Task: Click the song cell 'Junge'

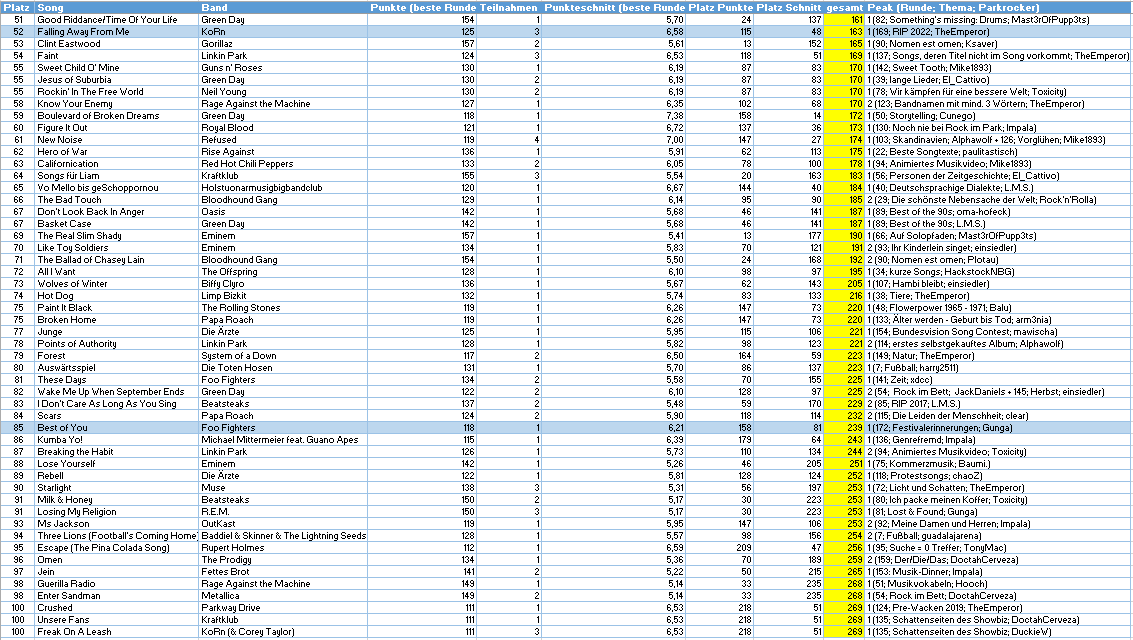Action: pos(116,332)
